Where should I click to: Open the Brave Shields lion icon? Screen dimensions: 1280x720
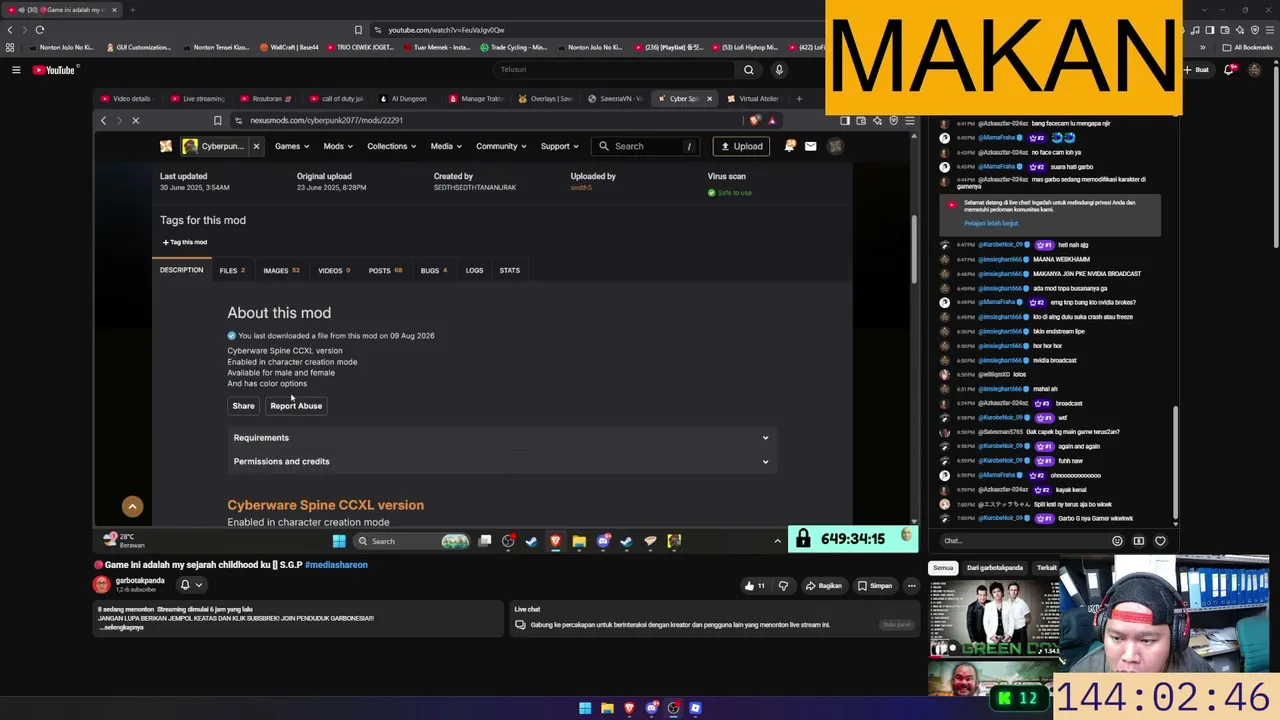pyautogui.click(x=754, y=121)
